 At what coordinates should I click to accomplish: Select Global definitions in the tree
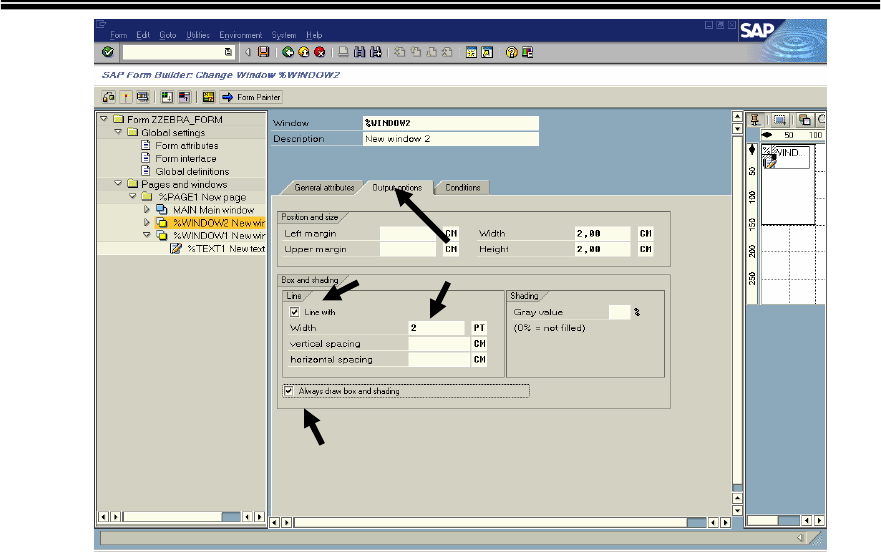pos(192,171)
